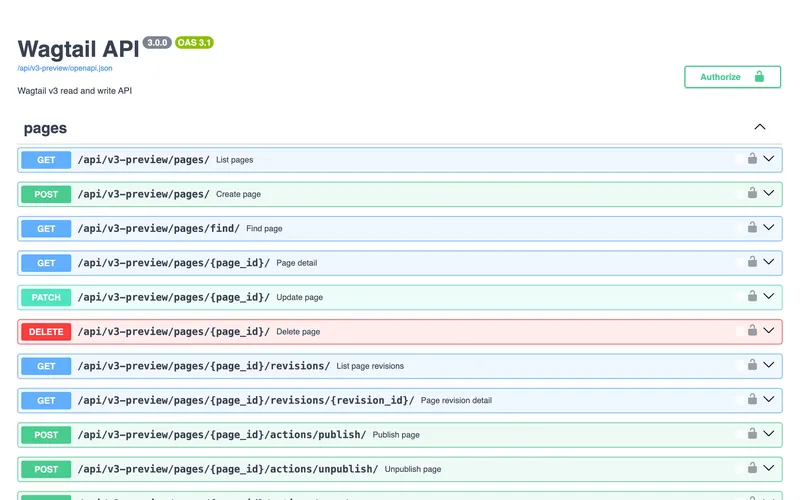Image resolution: width=800 pixels, height=500 pixels.
Task: Click the GET badge for Page revision detail
Action: [46, 401]
